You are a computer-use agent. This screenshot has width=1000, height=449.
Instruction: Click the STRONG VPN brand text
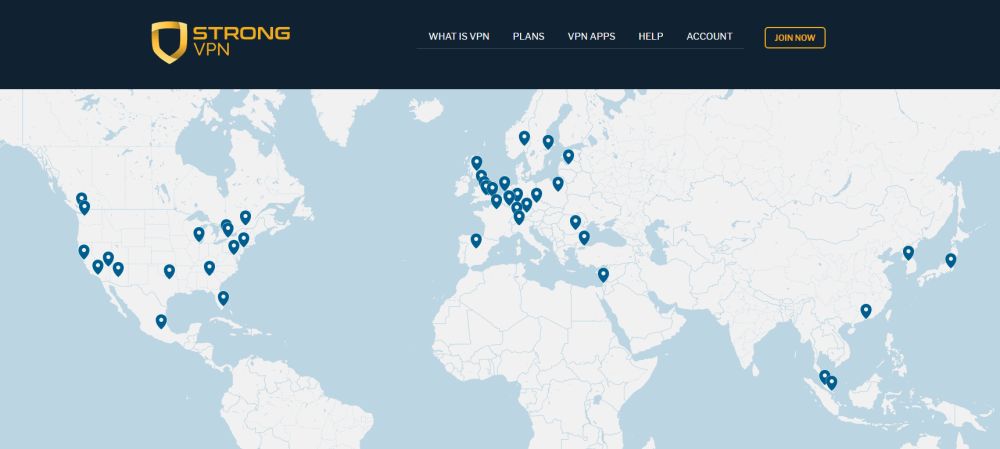click(241, 41)
